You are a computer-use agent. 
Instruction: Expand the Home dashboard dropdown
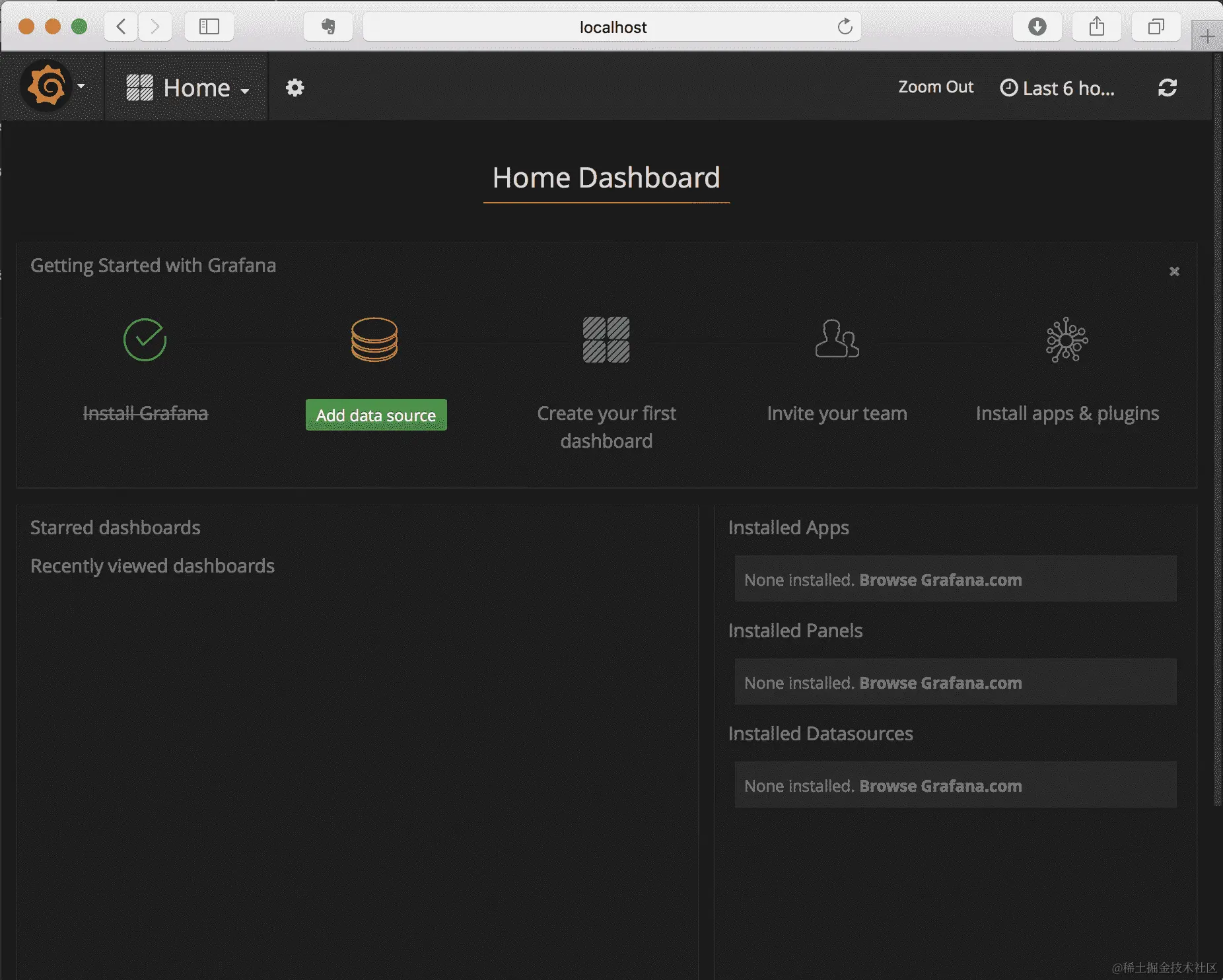click(188, 88)
